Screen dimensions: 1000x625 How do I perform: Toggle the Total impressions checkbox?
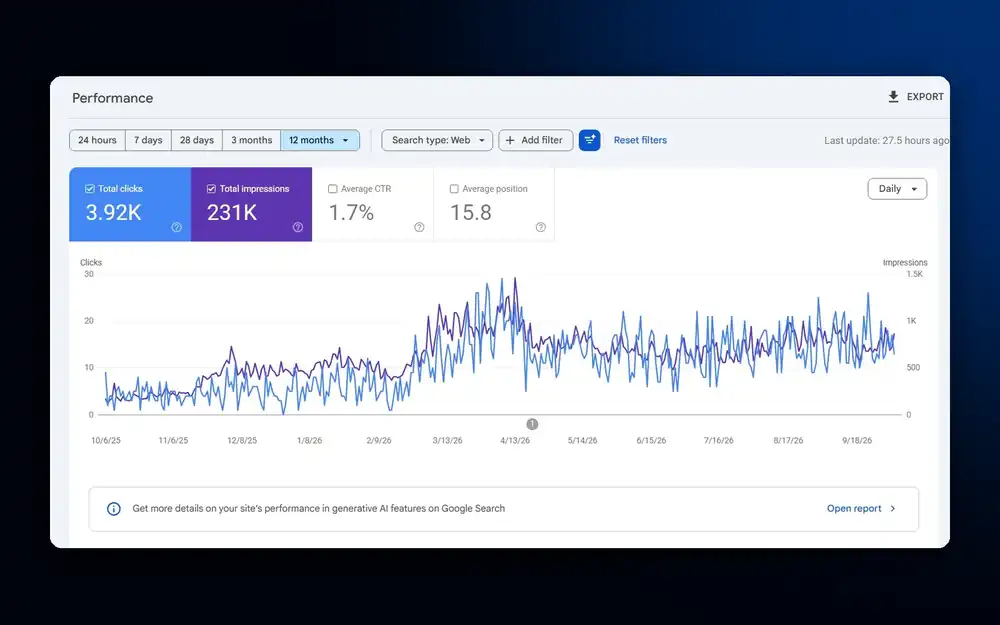click(211, 189)
